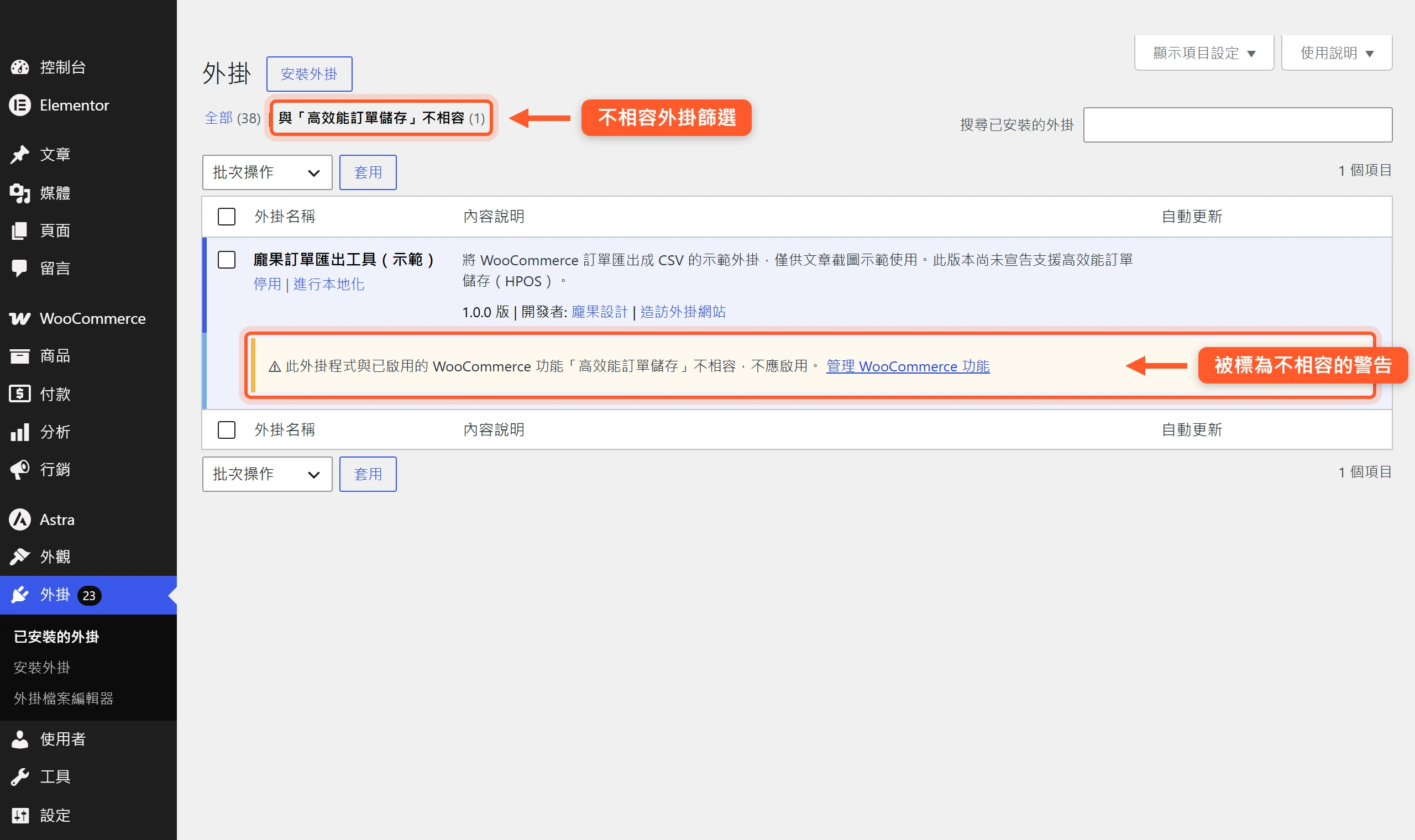Select 與「高效能訂單儲存」不相容 (1) filter
The height and width of the screenshot is (840, 1415).
pyautogui.click(x=381, y=118)
